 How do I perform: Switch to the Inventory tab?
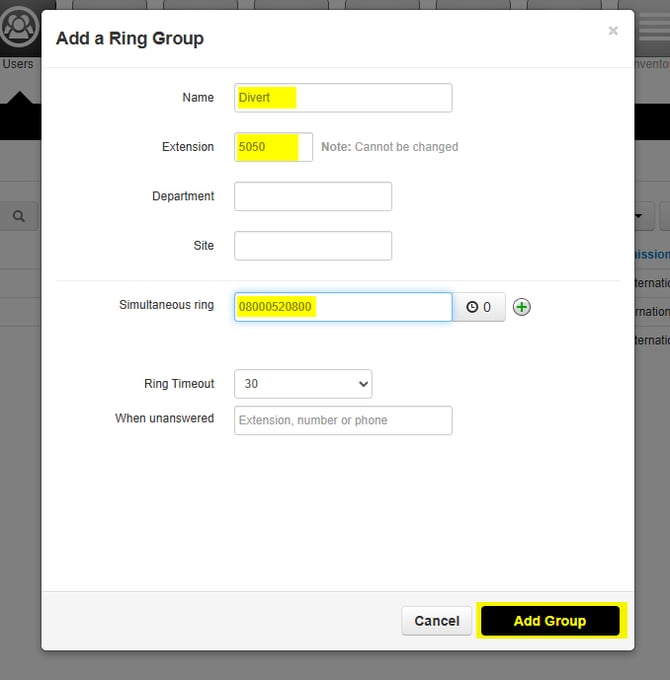pos(652,64)
